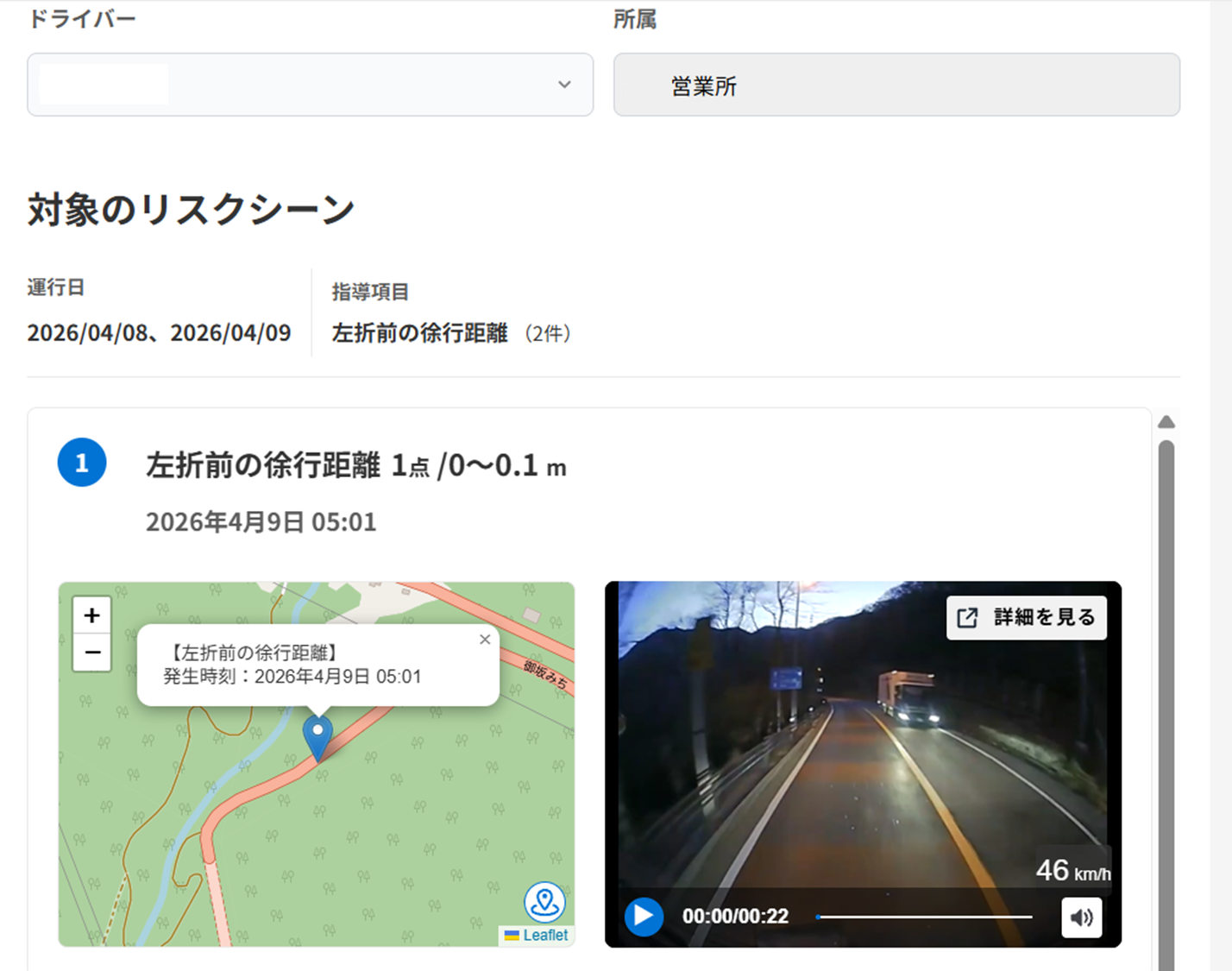Click the scroll up arrow of list
Viewport: 1232px width, 971px height.
pyautogui.click(x=1166, y=422)
